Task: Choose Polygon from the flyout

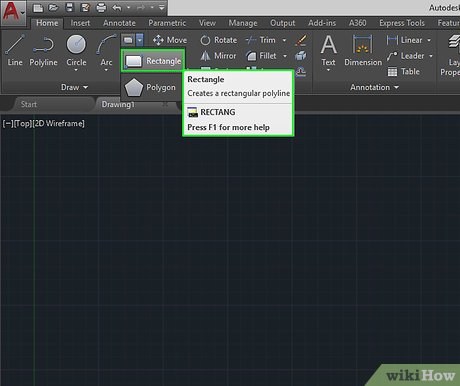Action: click(150, 87)
